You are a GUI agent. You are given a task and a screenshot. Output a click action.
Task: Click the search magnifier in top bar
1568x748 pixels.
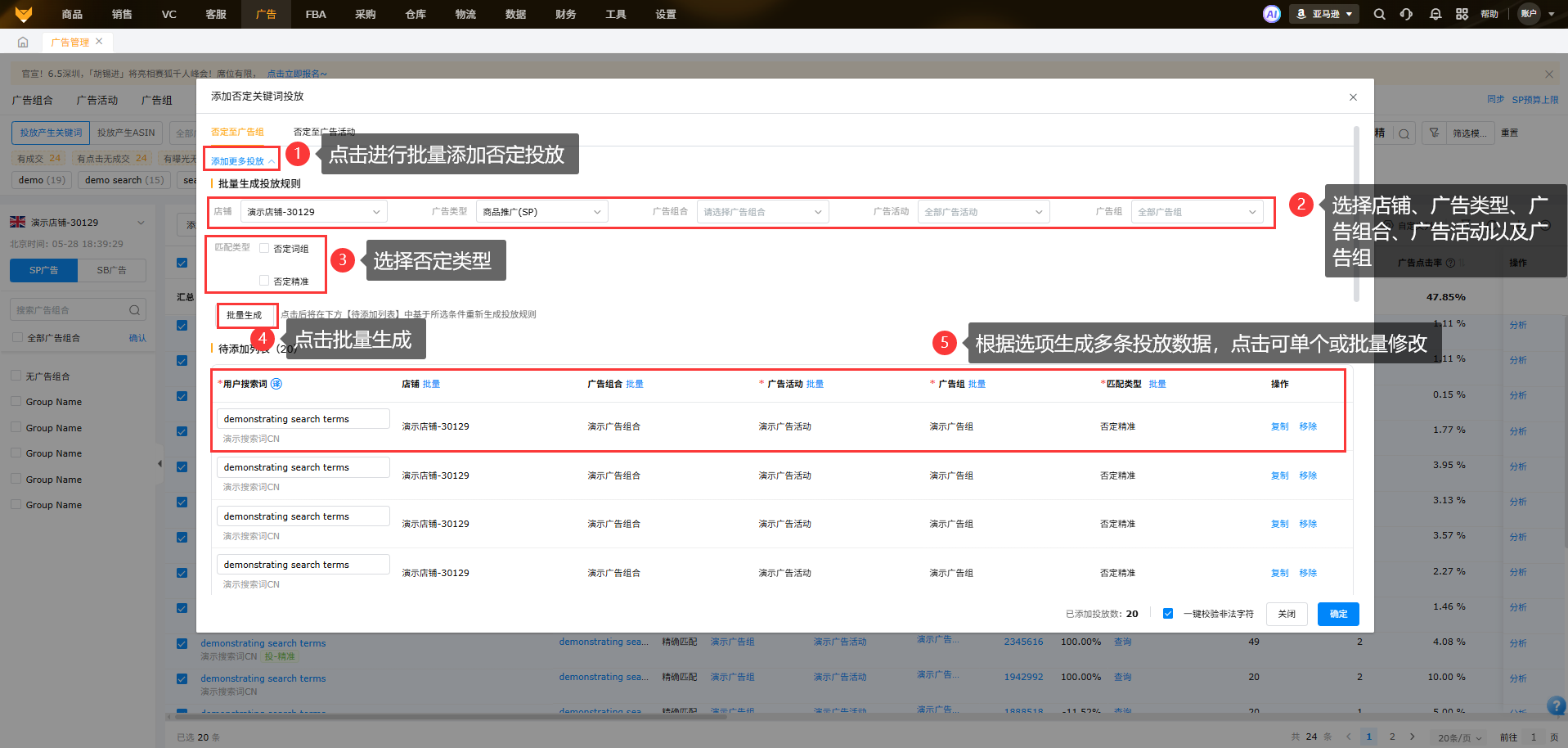1379,14
